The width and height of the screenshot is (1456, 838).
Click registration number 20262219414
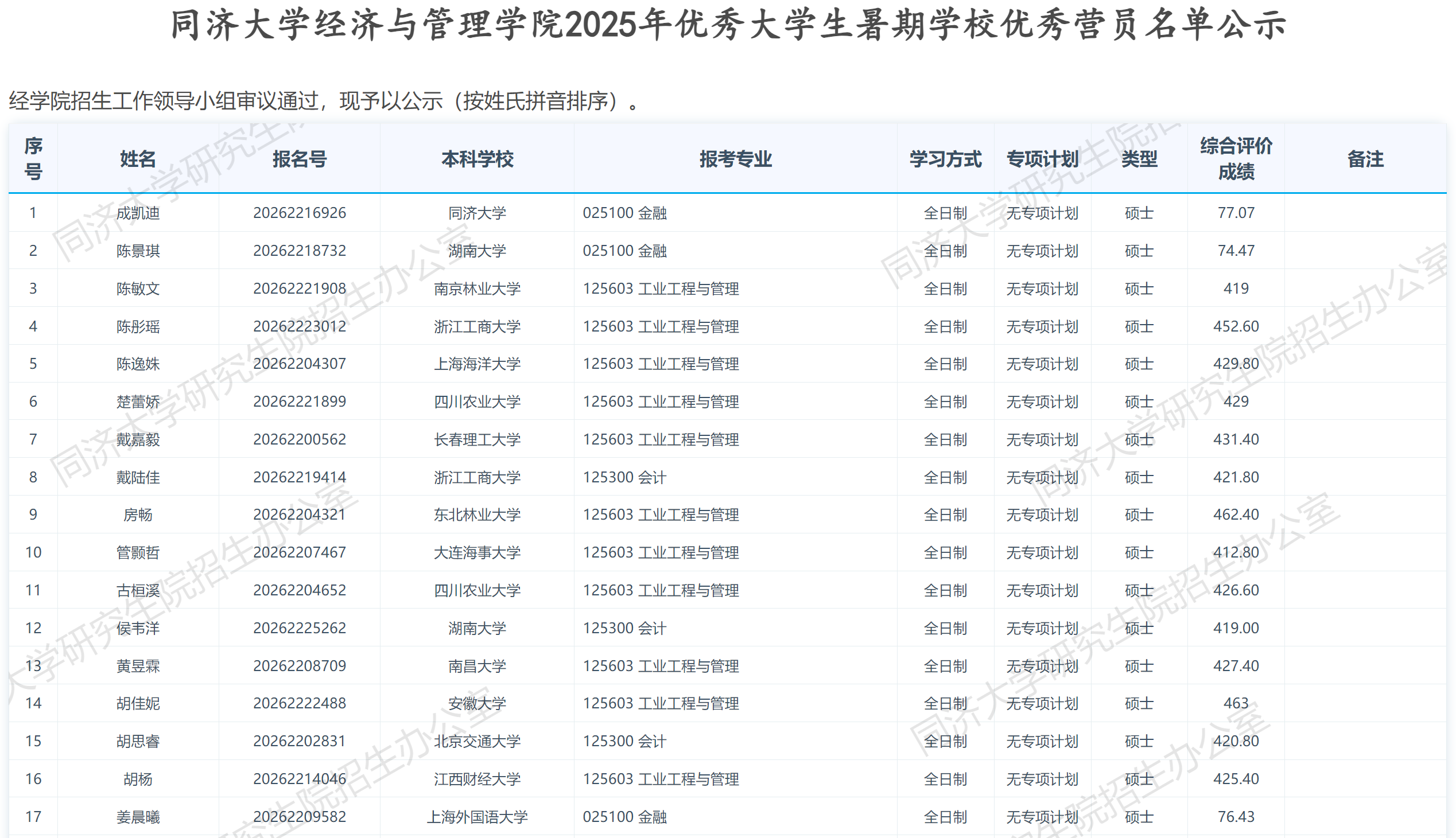coord(300,477)
